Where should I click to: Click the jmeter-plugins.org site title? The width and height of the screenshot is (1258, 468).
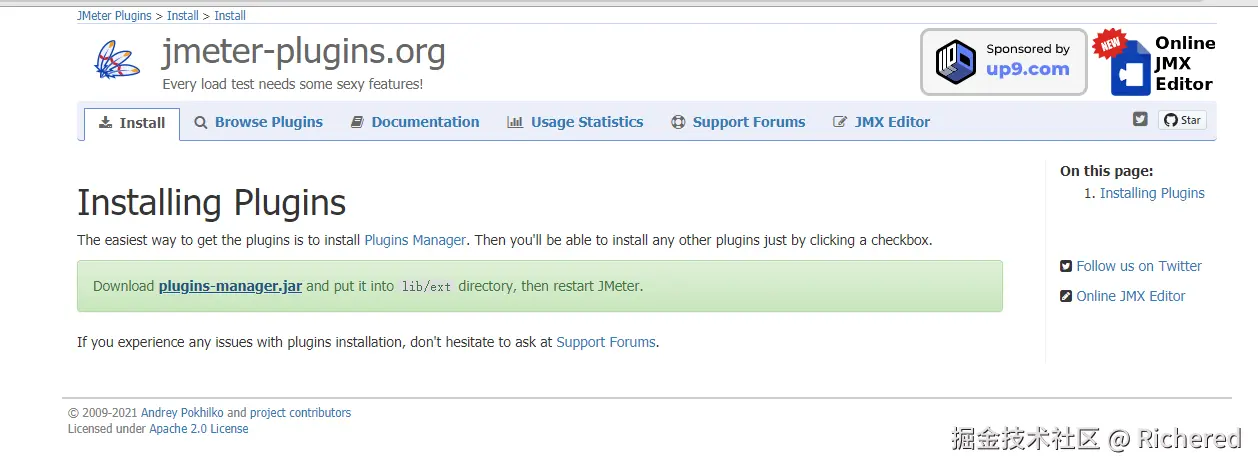tap(304, 51)
